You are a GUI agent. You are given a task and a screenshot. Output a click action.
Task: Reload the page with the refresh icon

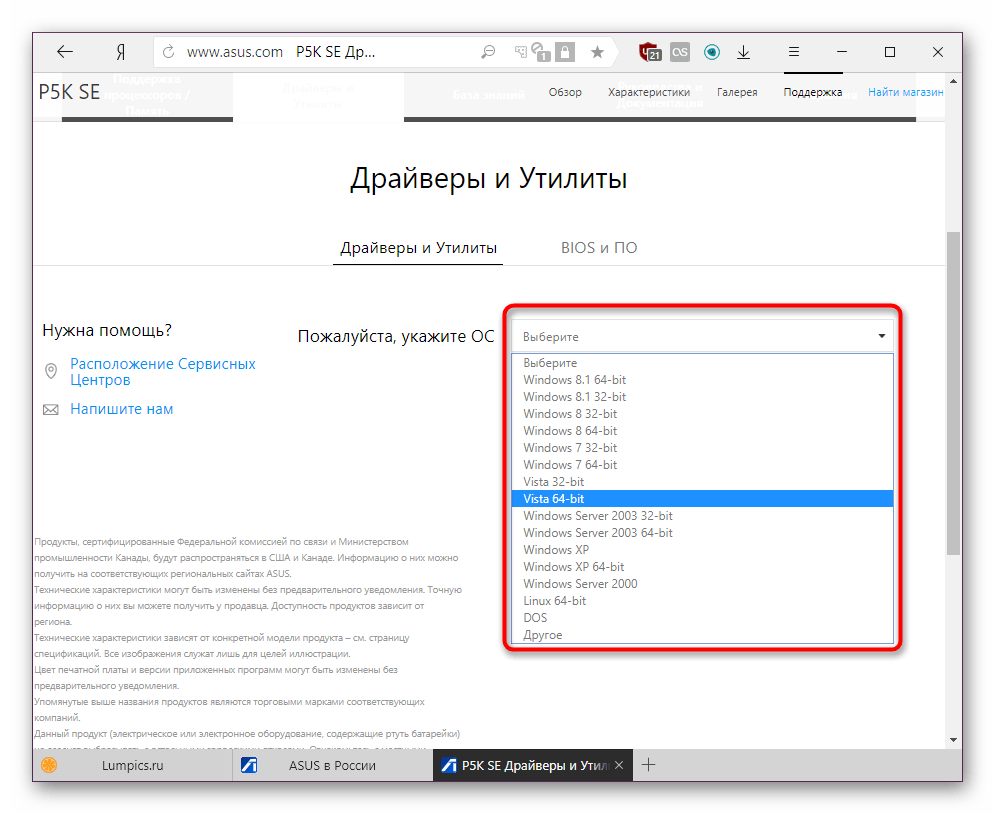click(x=168, y=52)
